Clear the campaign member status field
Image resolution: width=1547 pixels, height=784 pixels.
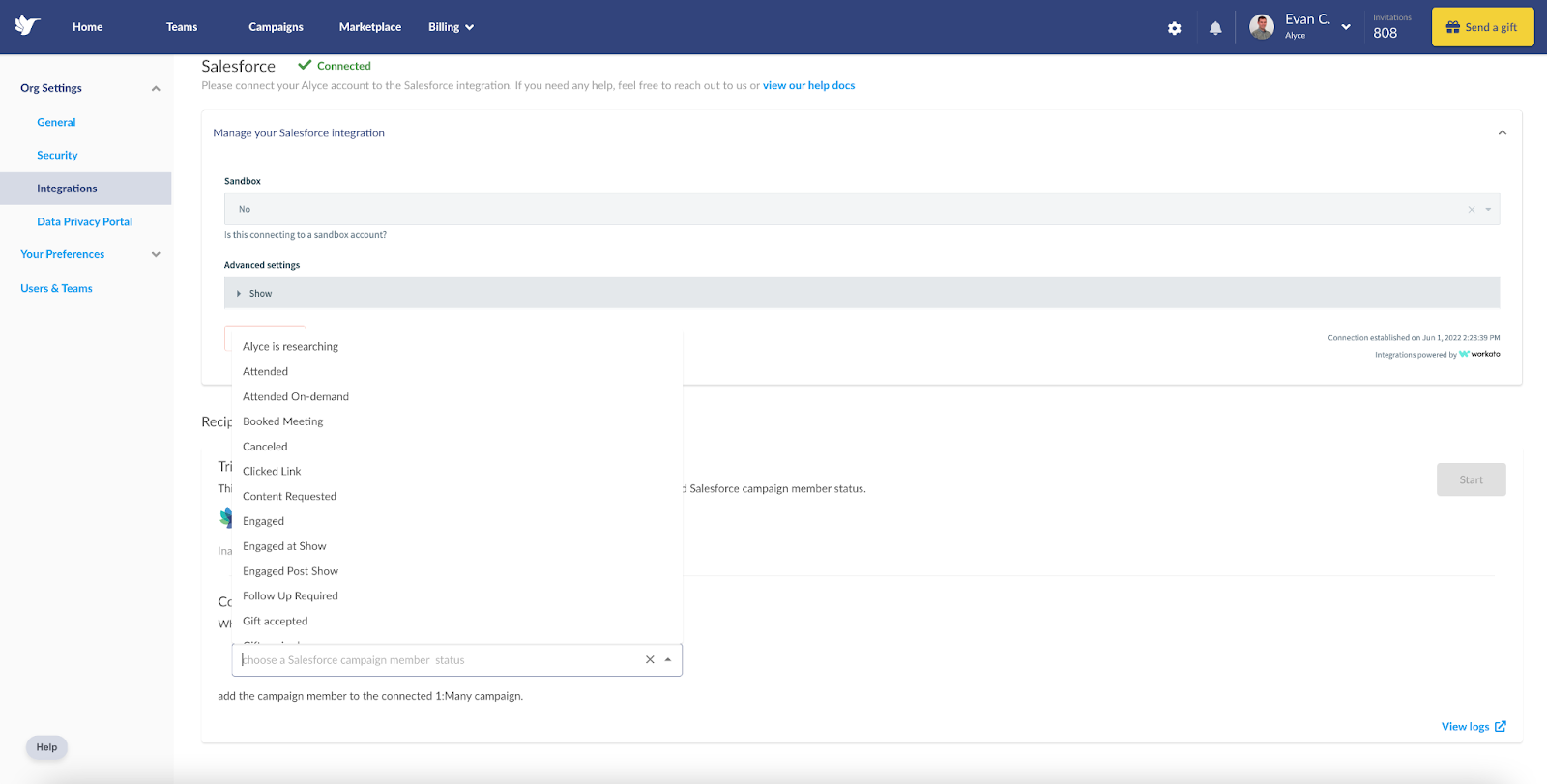(x=650, y=660)
